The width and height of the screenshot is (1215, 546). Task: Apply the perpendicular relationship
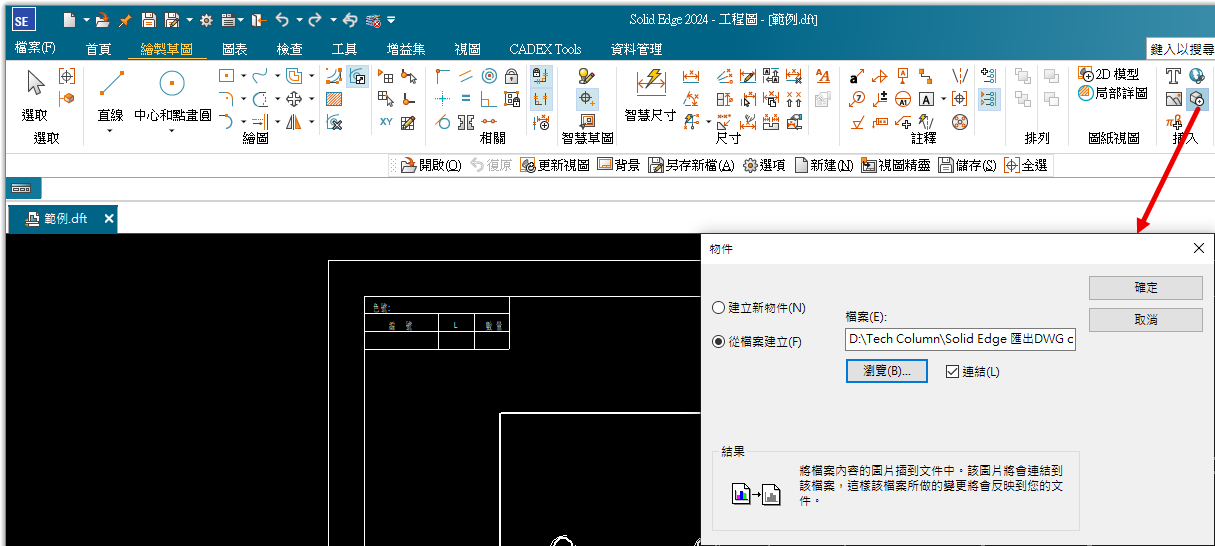(489, 99)
